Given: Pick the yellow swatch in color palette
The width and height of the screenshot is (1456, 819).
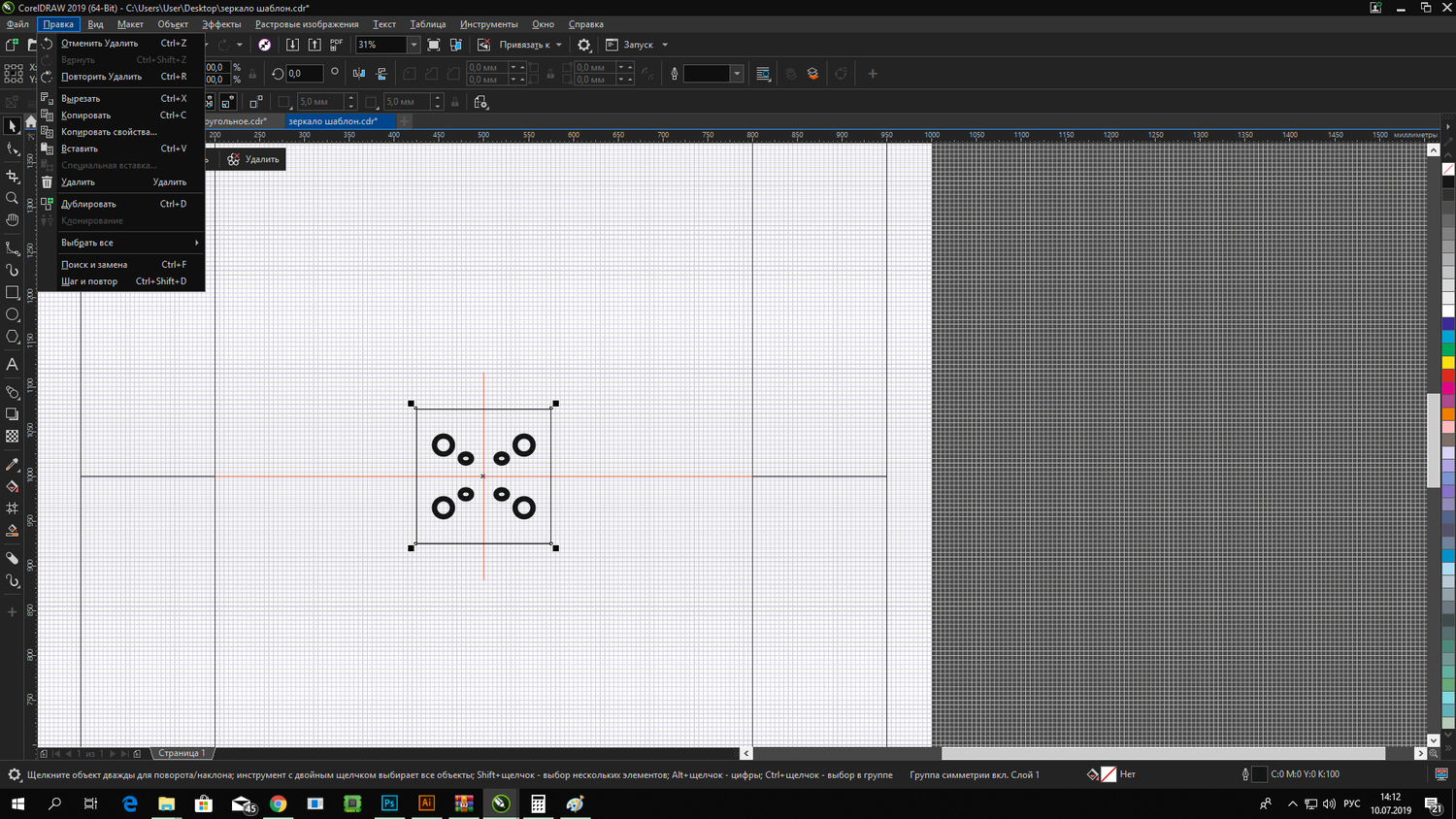Looking at the screenshot, I should click(1447, 362).
